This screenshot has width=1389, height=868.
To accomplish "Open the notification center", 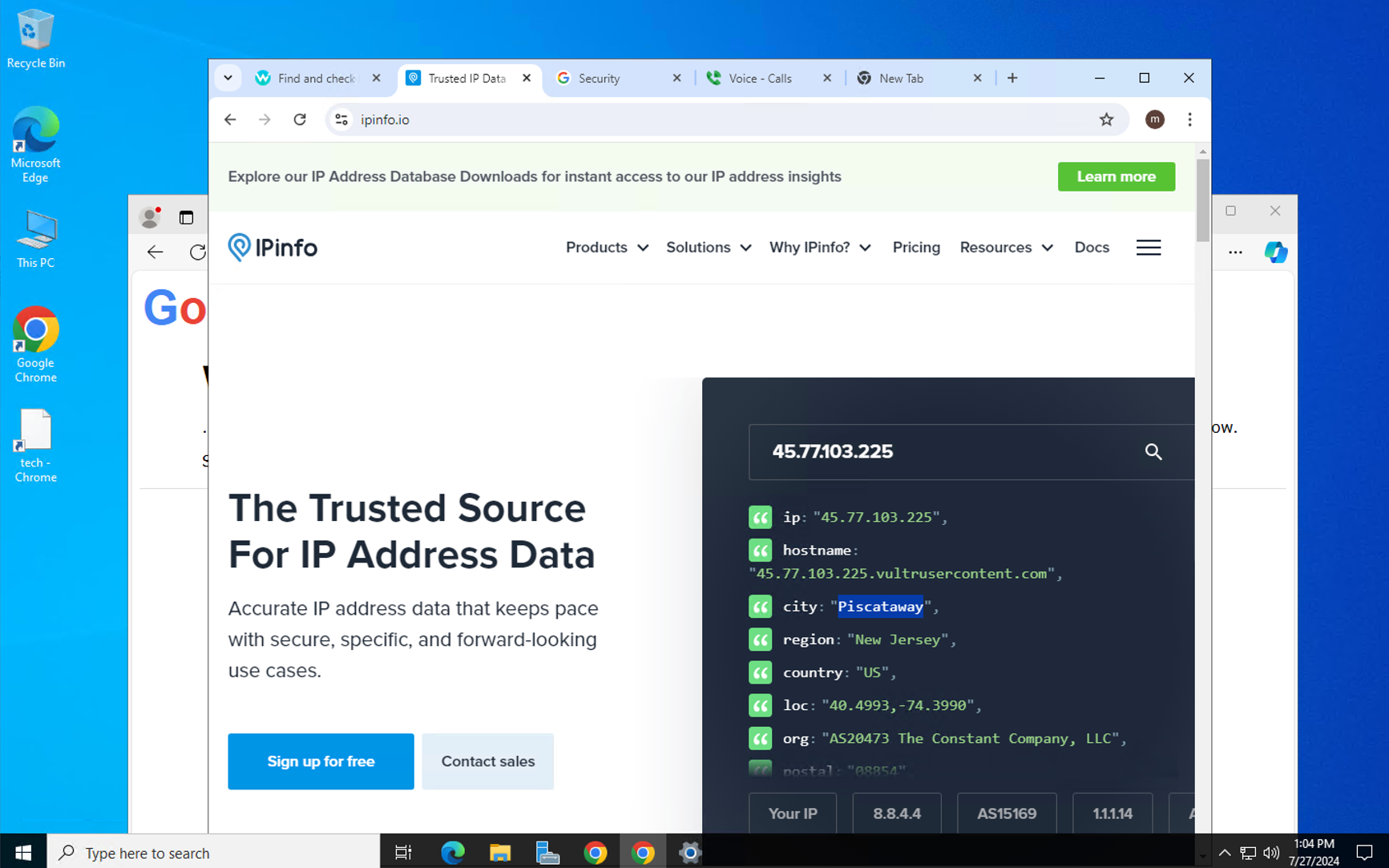I will coord(1364,853).
